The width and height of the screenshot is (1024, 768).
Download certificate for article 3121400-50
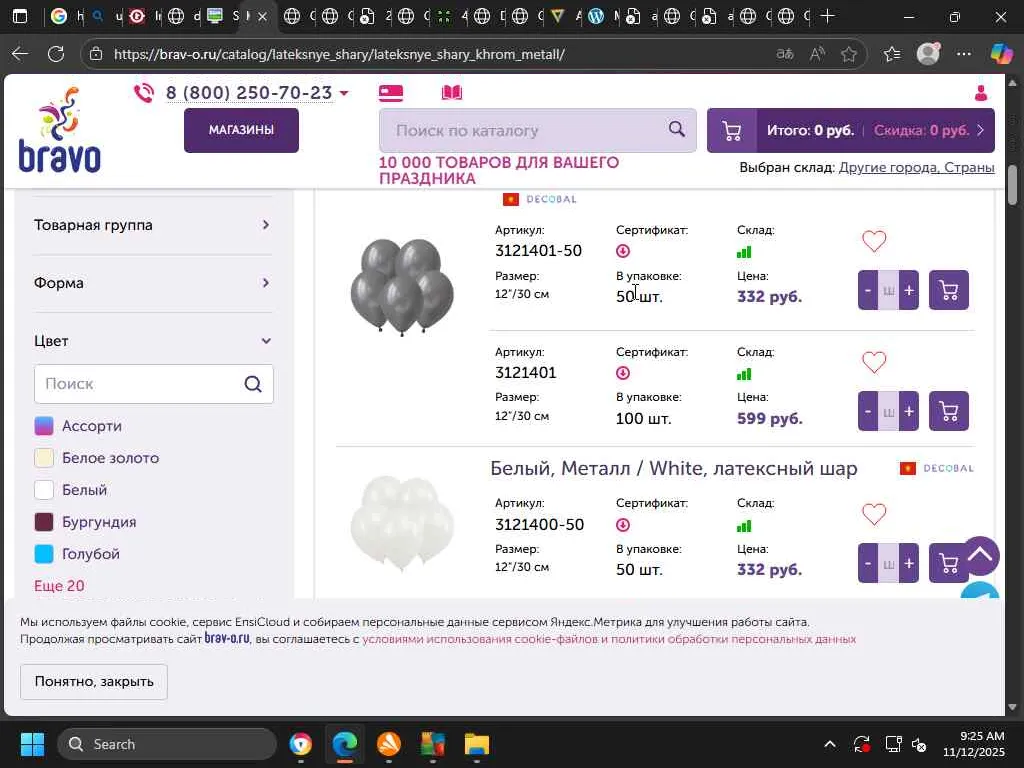click(622, 525)
